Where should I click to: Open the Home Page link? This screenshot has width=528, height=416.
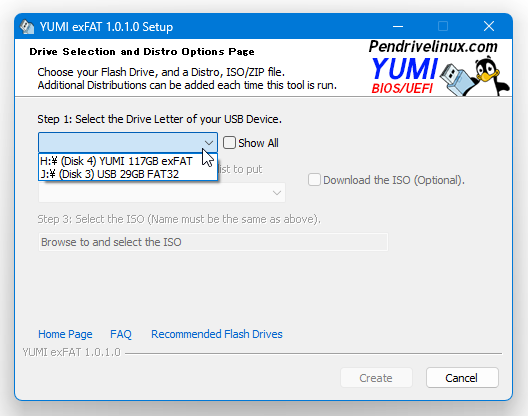[x=65, y=334]
